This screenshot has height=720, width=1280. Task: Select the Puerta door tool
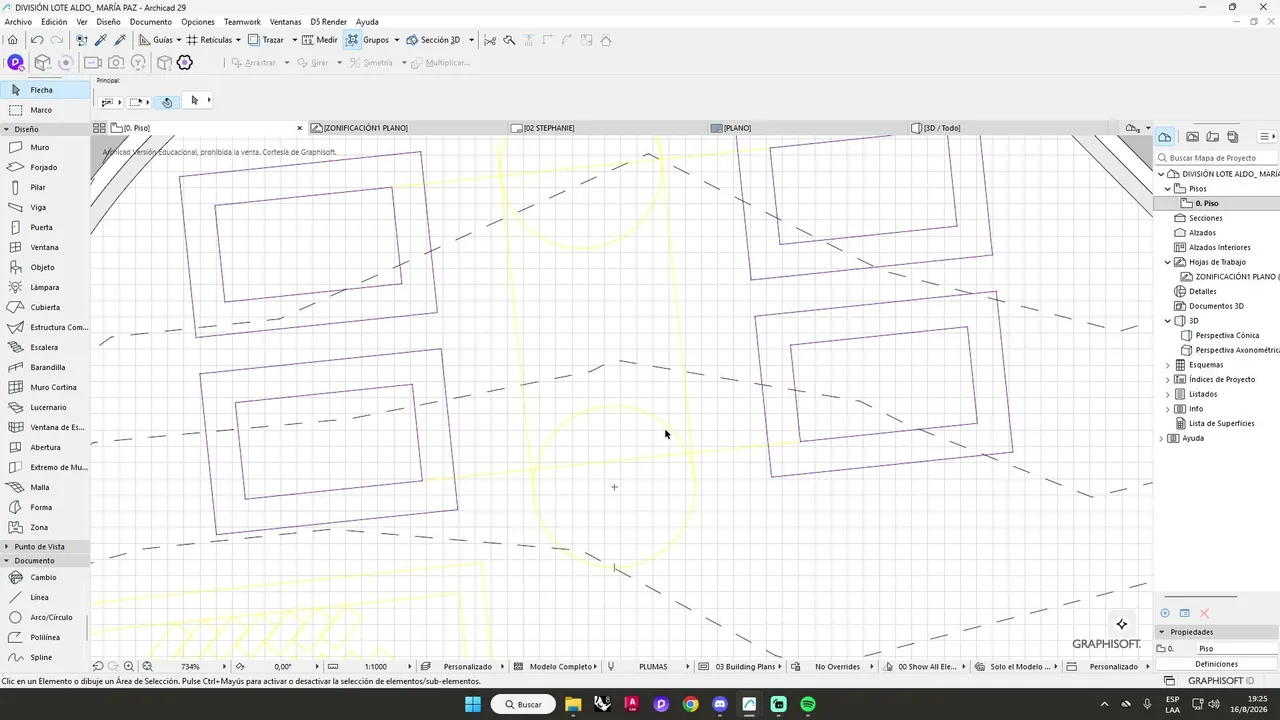coord(45,227)
